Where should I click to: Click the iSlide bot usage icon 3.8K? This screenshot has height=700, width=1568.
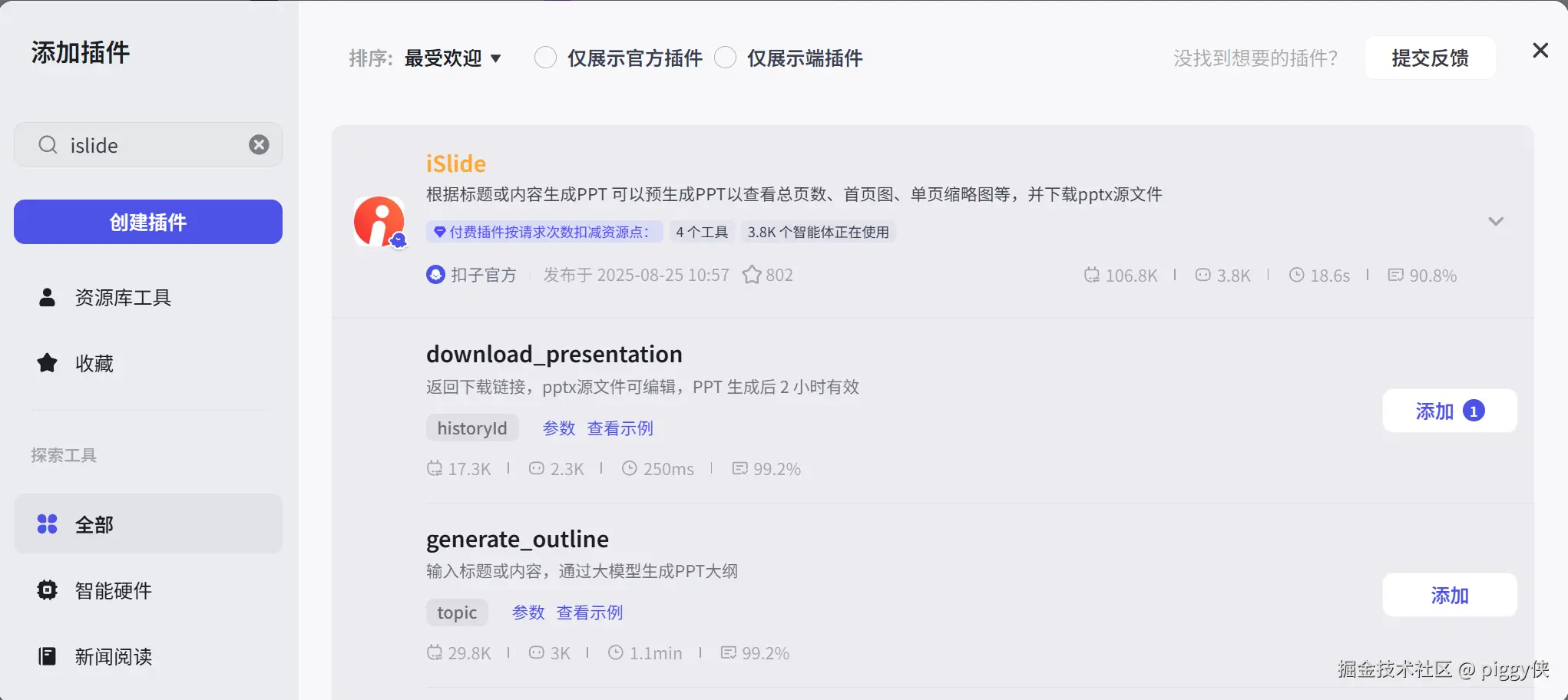click(1202, 275)
